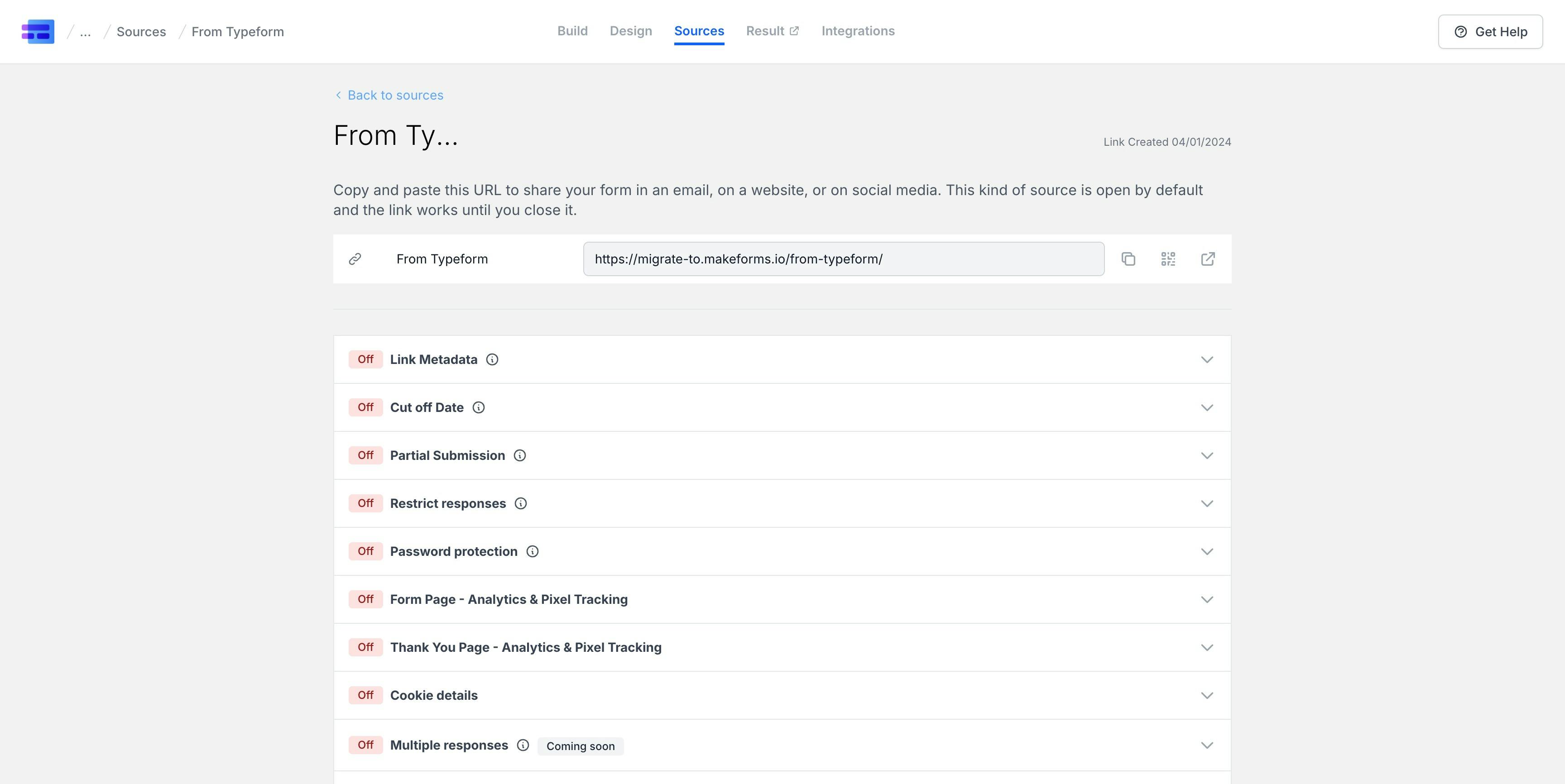1565x784 pixels.
Task: Show info for Link Metadata
Action: [x=492, y=359]
